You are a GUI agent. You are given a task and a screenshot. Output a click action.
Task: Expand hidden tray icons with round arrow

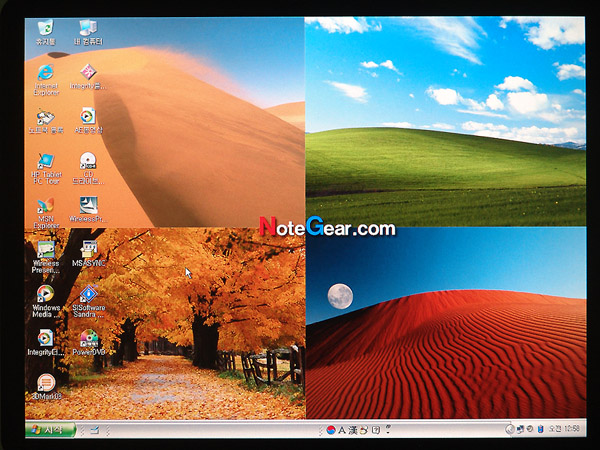(x=509, y=429)
